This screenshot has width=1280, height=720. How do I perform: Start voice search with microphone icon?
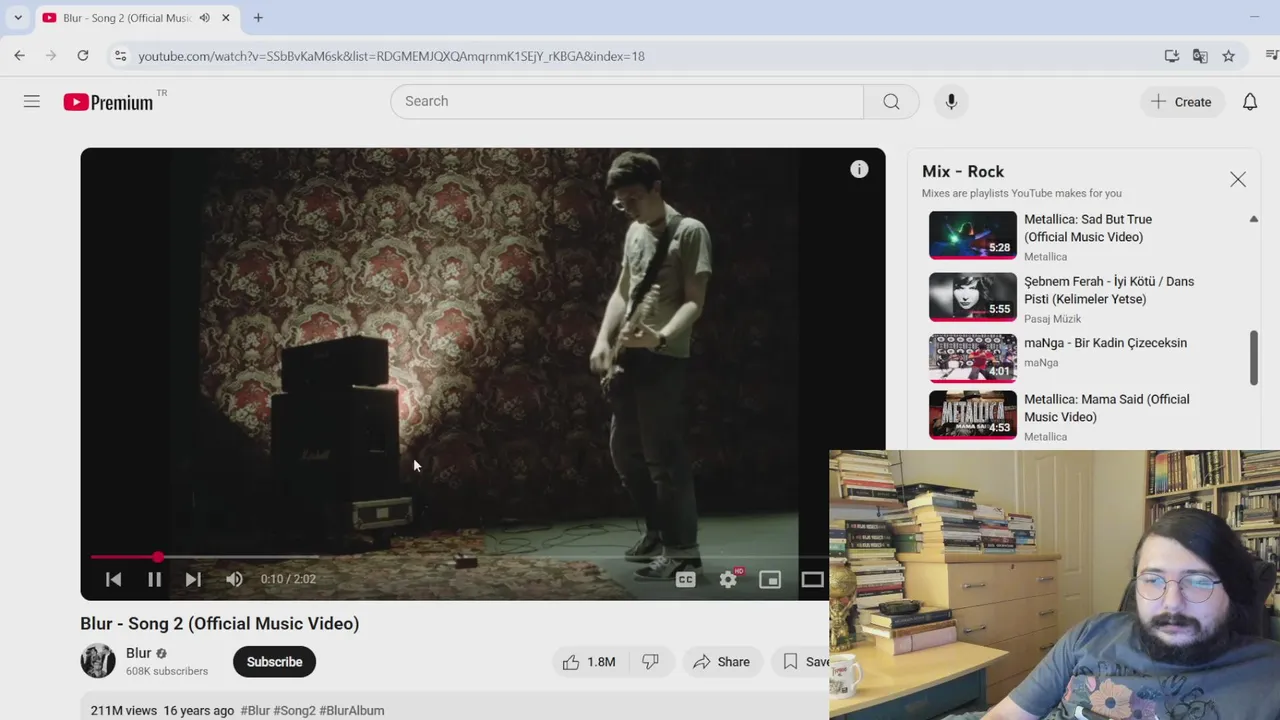(x=951, y=101)
